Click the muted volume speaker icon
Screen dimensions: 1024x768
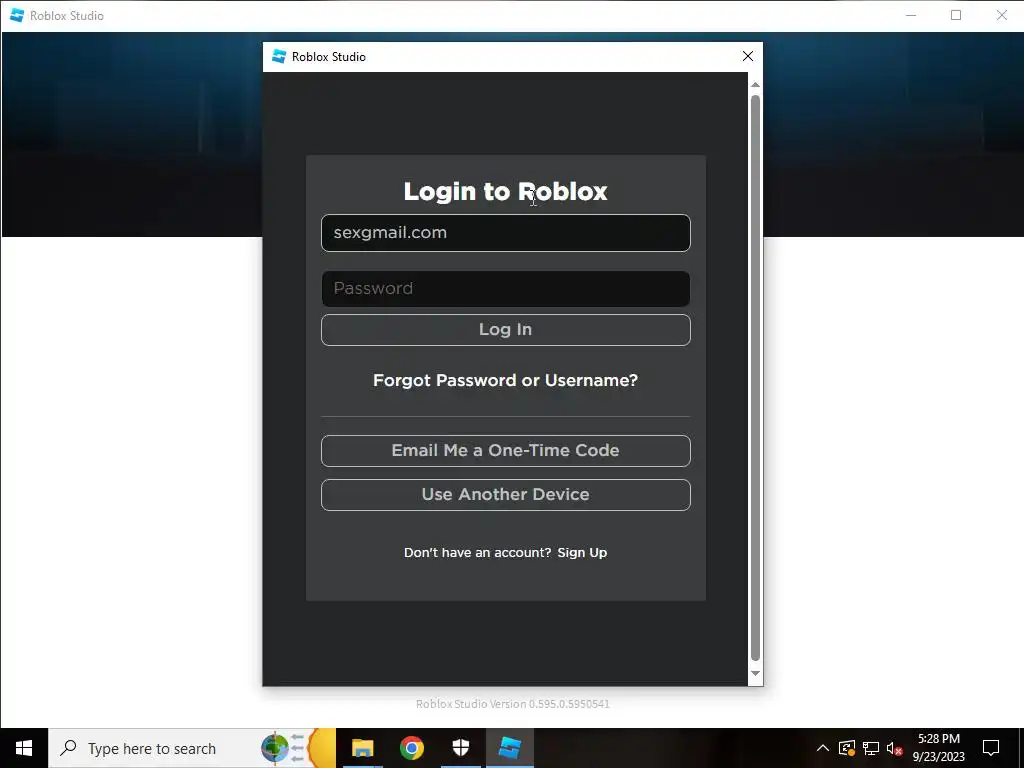(x=894, y=748)
